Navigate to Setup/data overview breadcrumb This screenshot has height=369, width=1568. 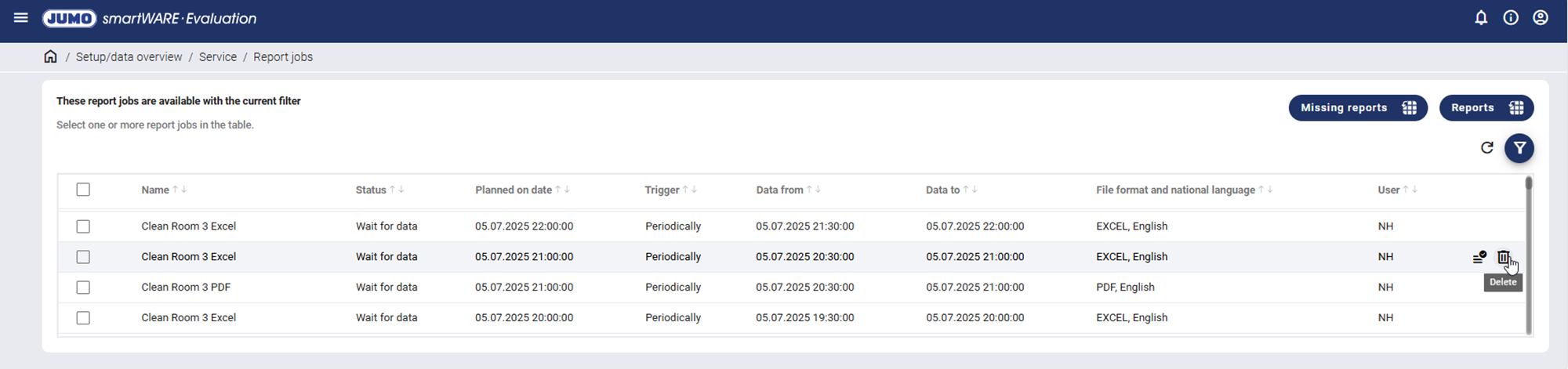(129, 57)
